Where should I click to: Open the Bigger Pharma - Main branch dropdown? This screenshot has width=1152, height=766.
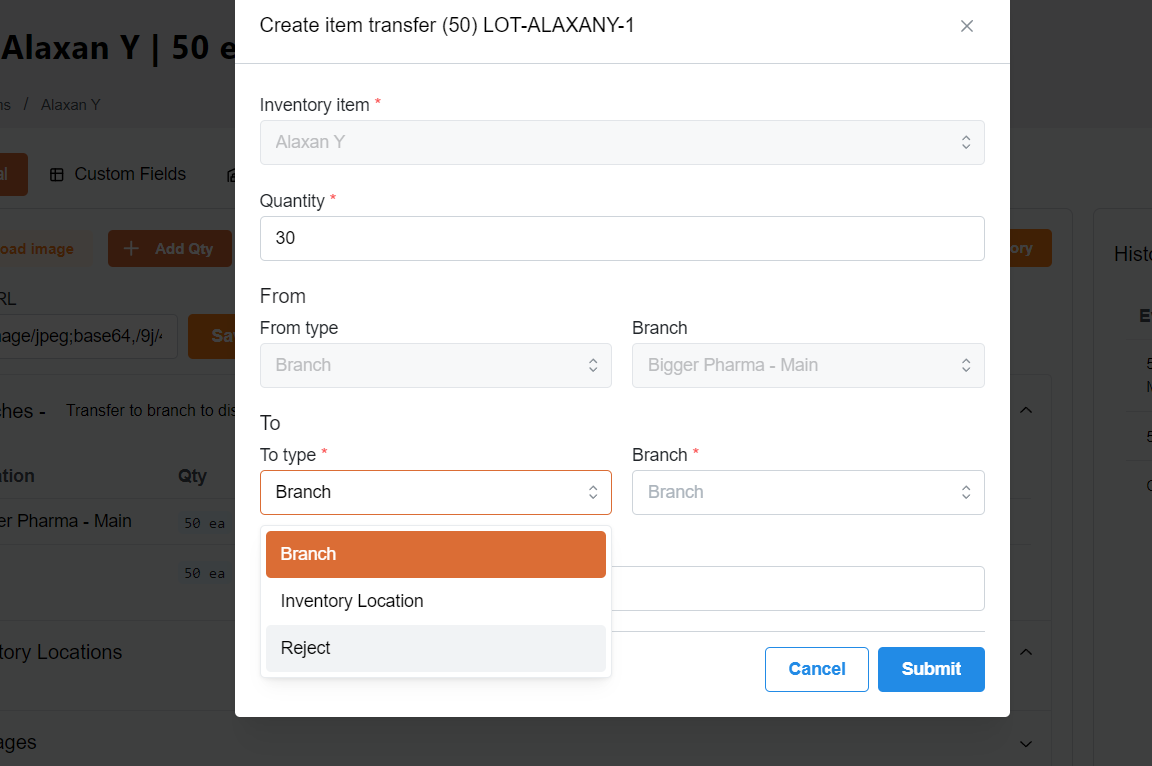pos(808,365)
